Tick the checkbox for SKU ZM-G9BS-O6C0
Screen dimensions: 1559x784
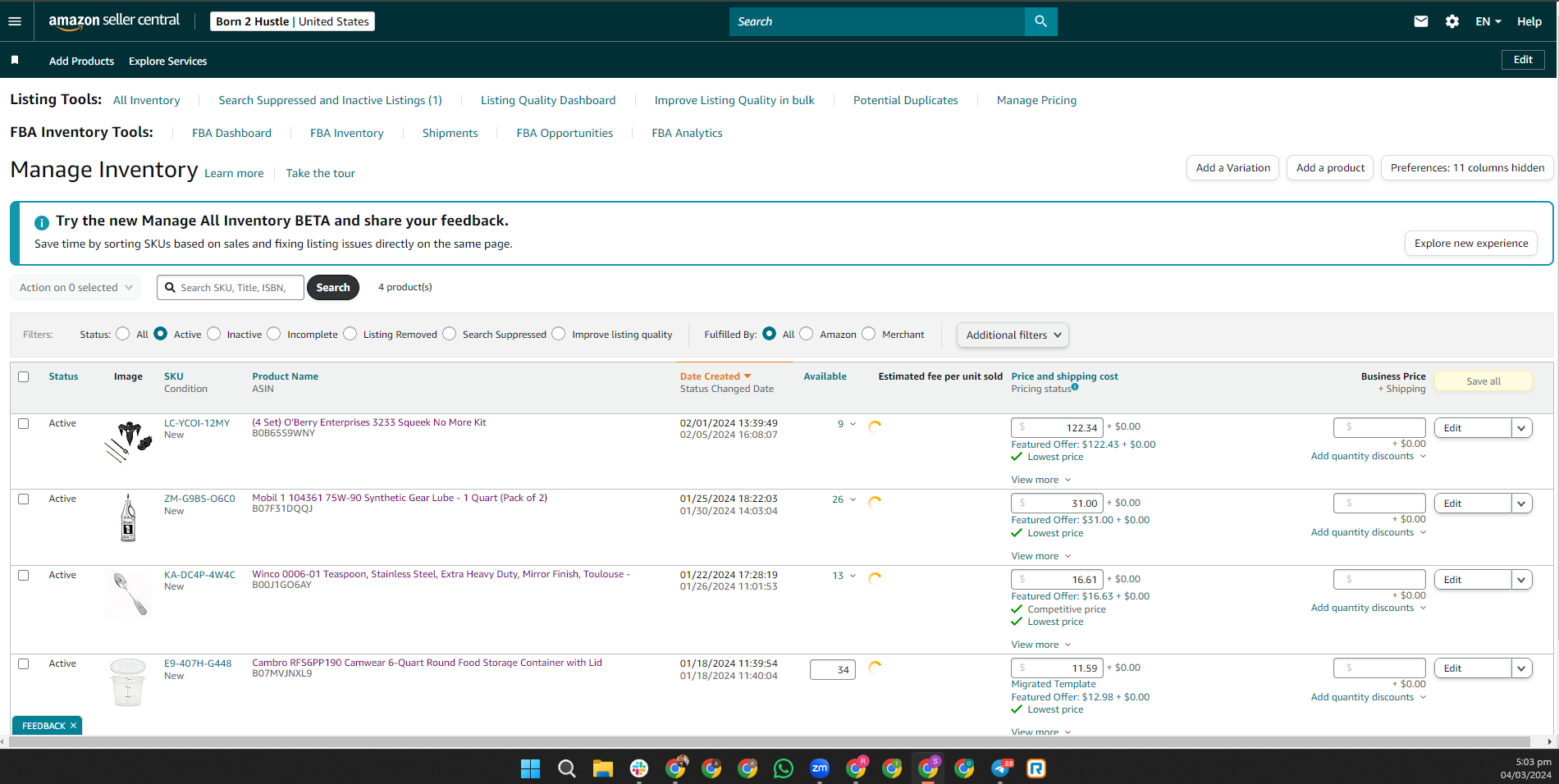tap(24, 499)
